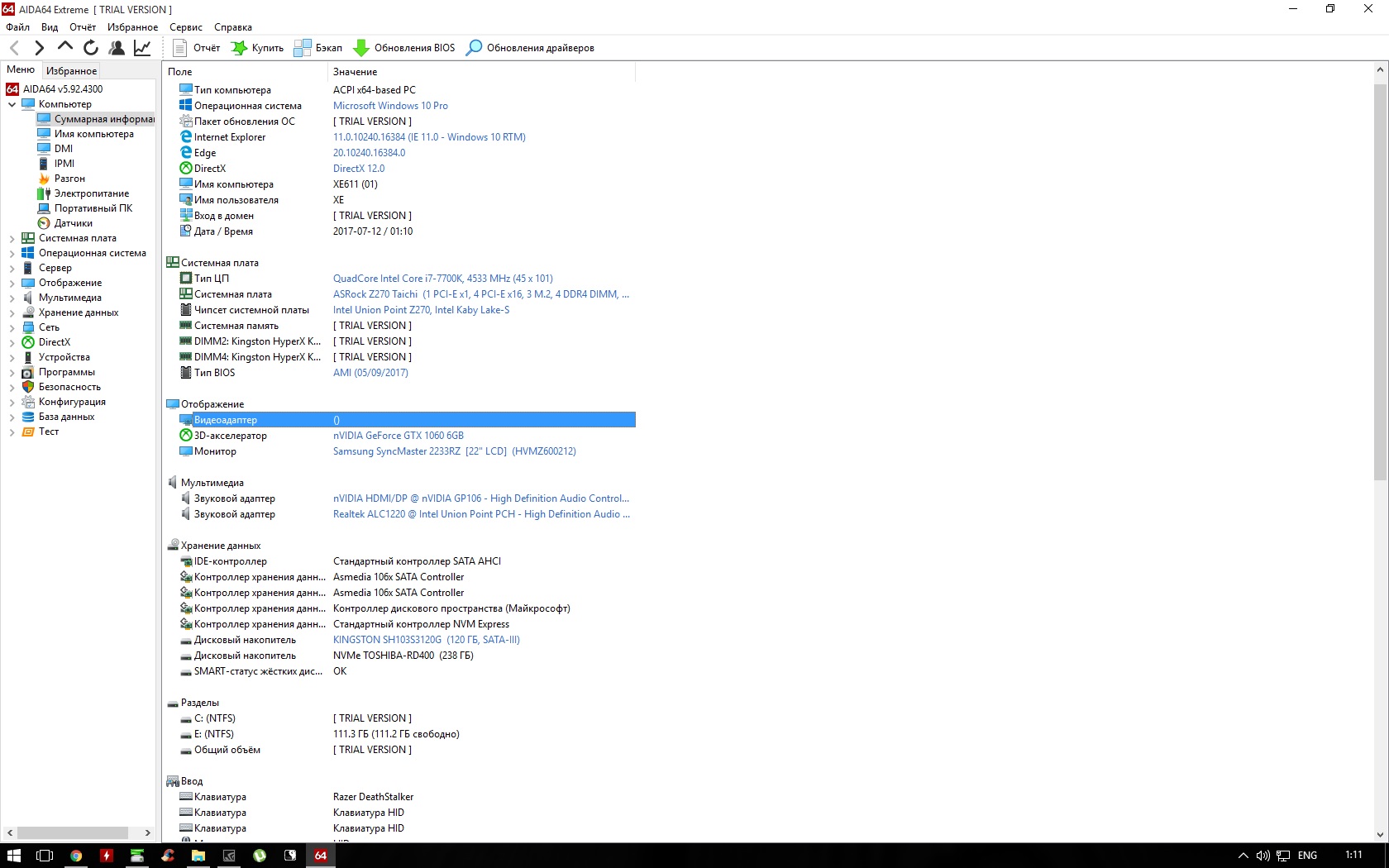
Task: Open Обновления драйверов from the toolbar
Action: click(530, 48)
